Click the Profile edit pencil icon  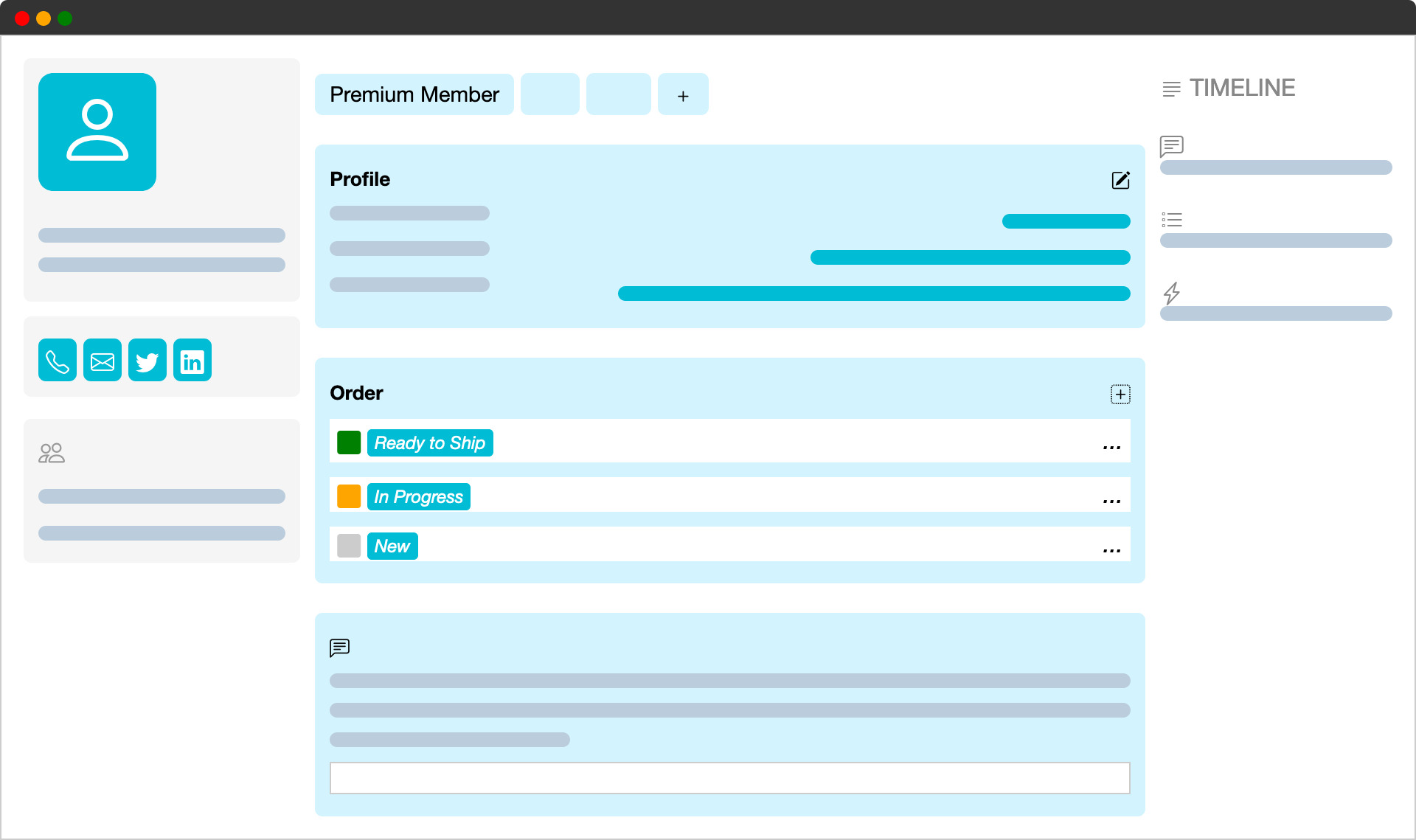tap(1120, 180)
